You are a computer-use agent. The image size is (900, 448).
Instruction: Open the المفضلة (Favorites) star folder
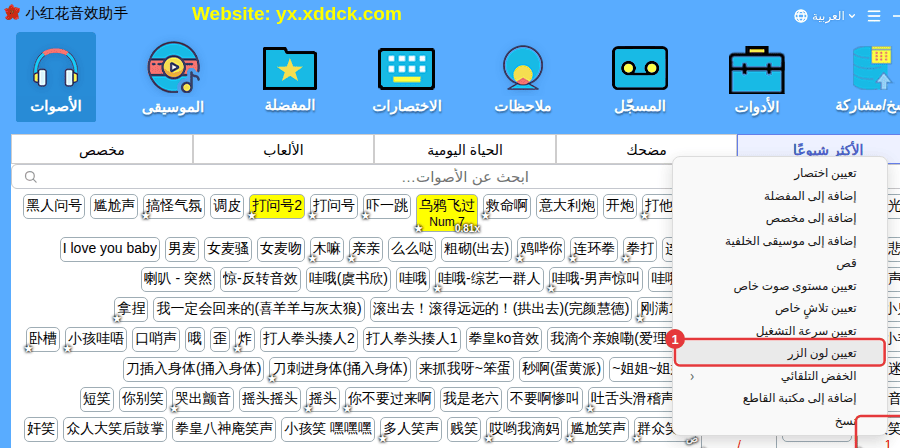290,77
